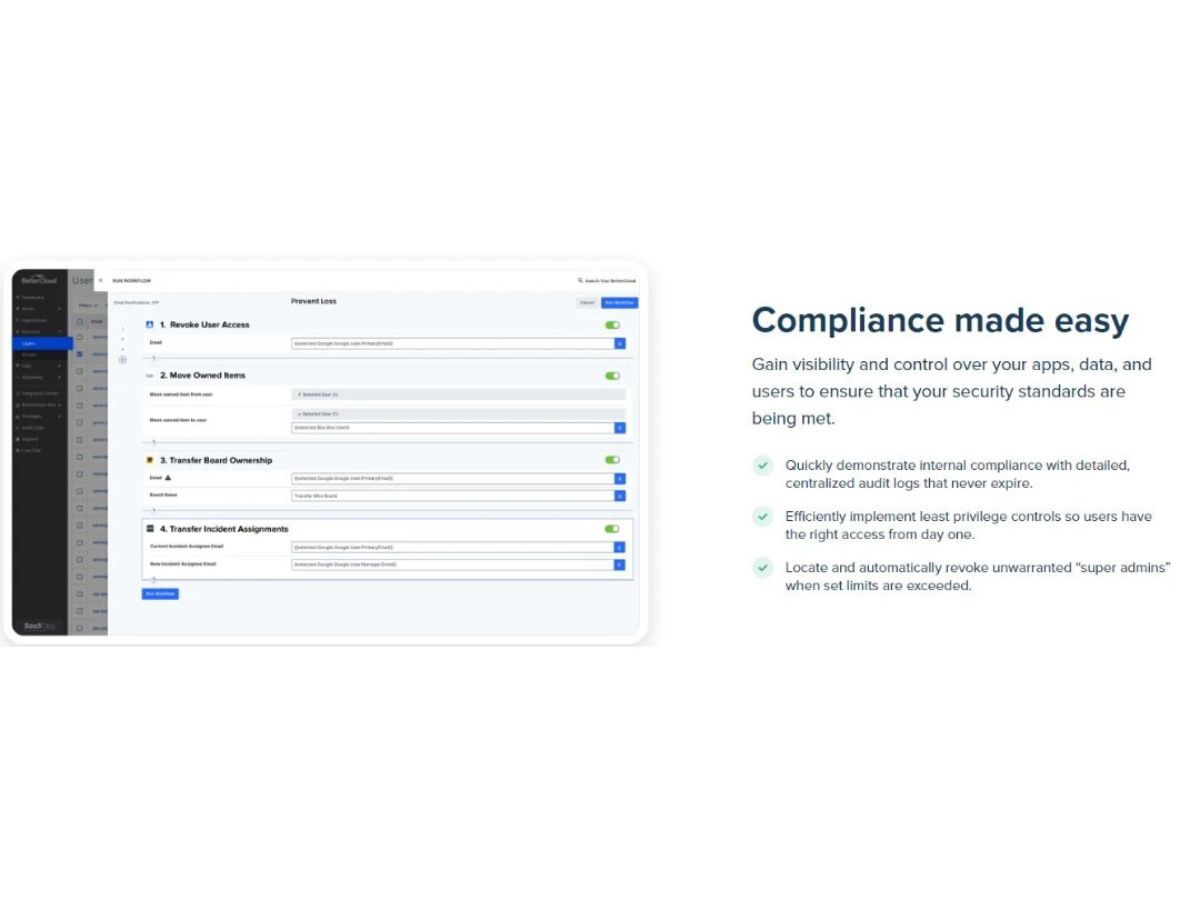This screenshot has height=900, width=1200.
Task: Click Run Workflow button below step 4
Action: pos(160,594)
